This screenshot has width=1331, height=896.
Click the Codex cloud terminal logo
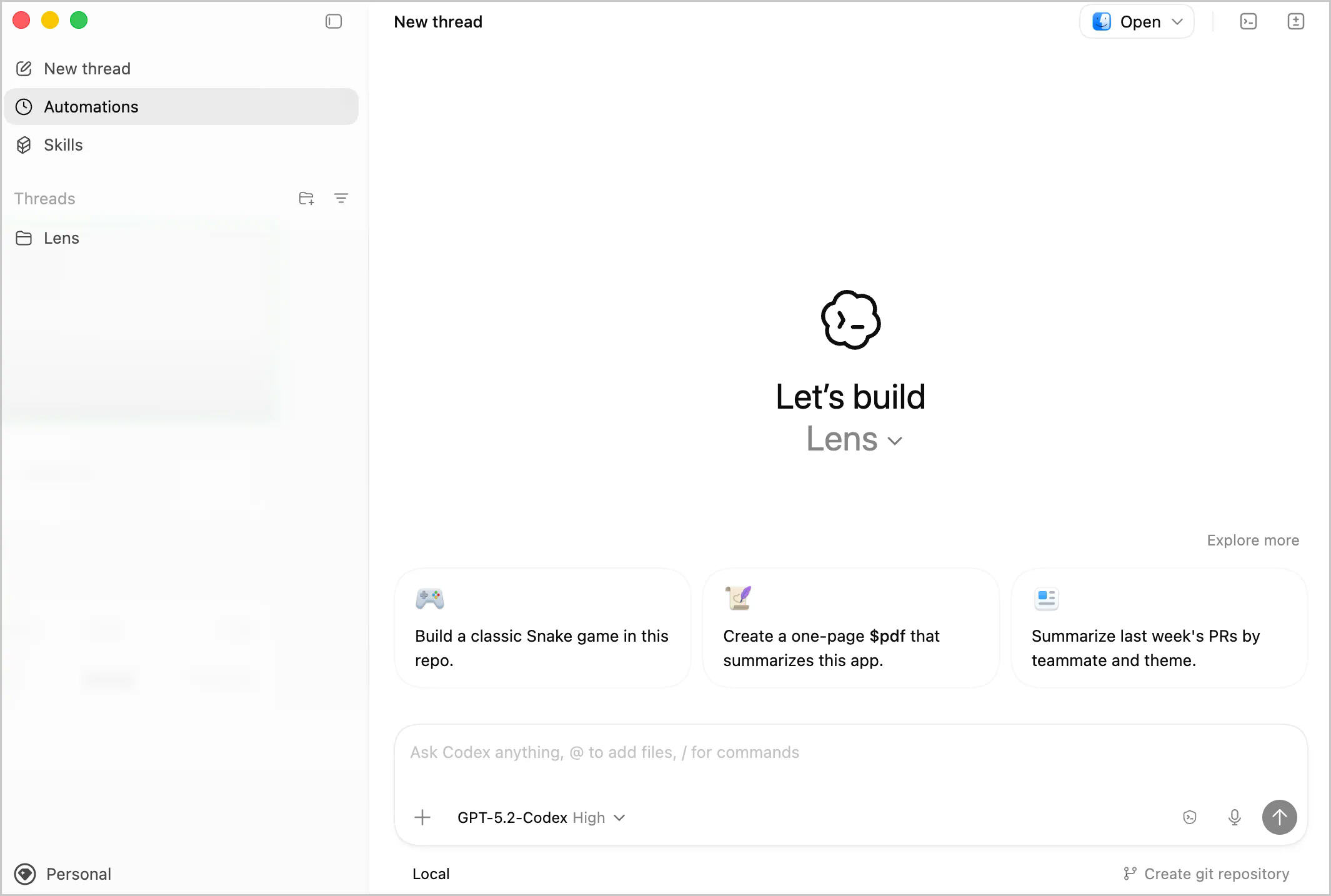tap(850, 320)
